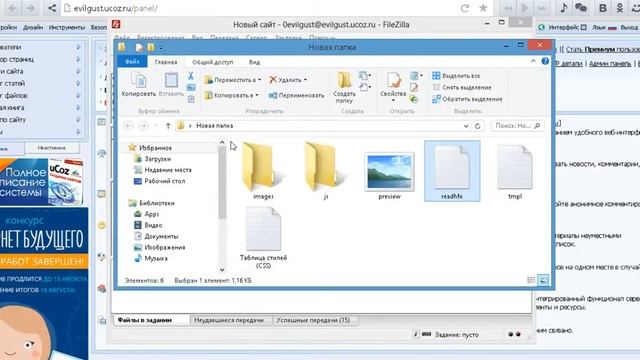Image resolution: width=640 pixels, height=360 pixels.
Task: Click the blue Help question icon
Action: pos(545,61)
